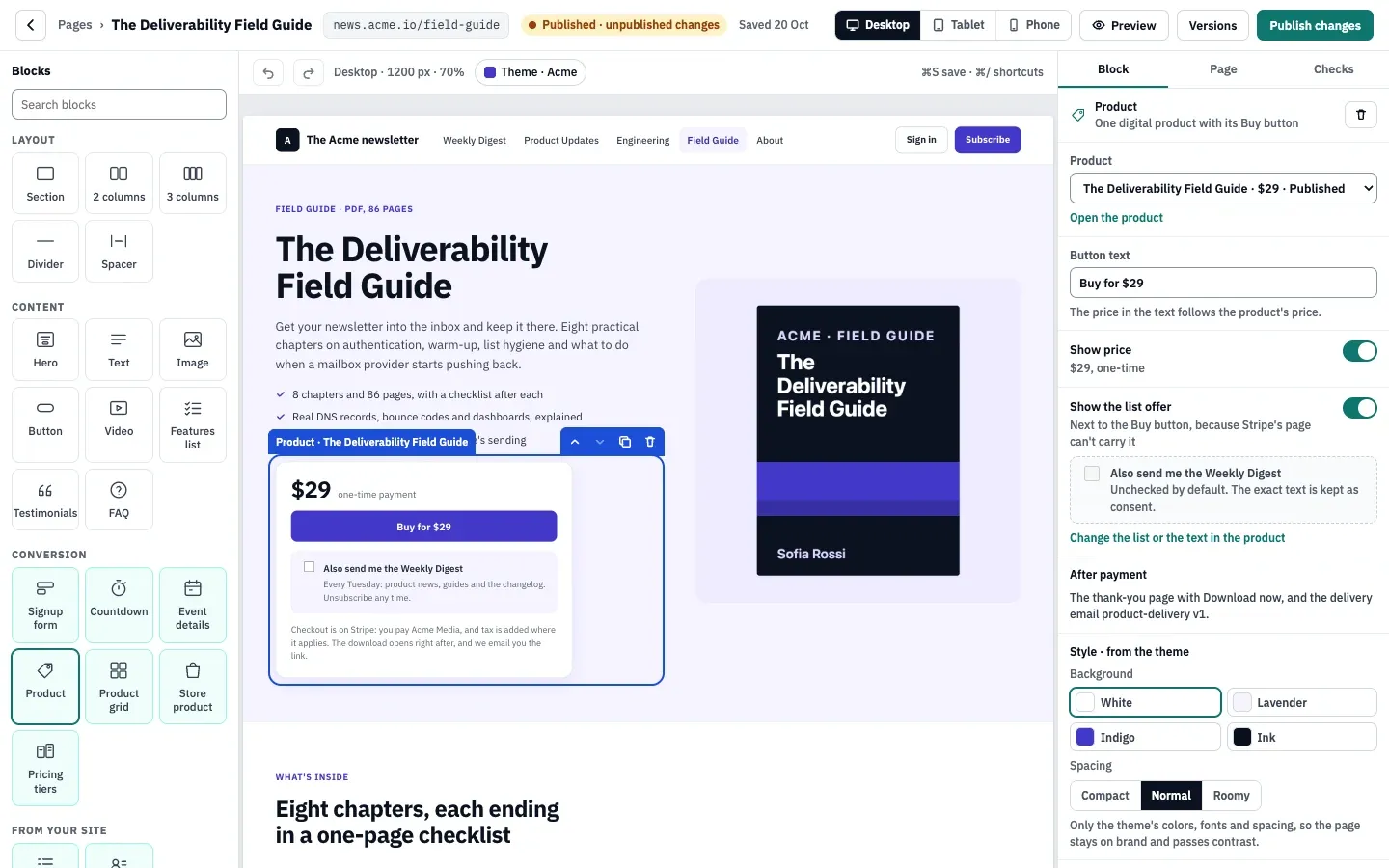Switch to the Checks tab
Screen dimensions: 1389x868
(1333, 69)
